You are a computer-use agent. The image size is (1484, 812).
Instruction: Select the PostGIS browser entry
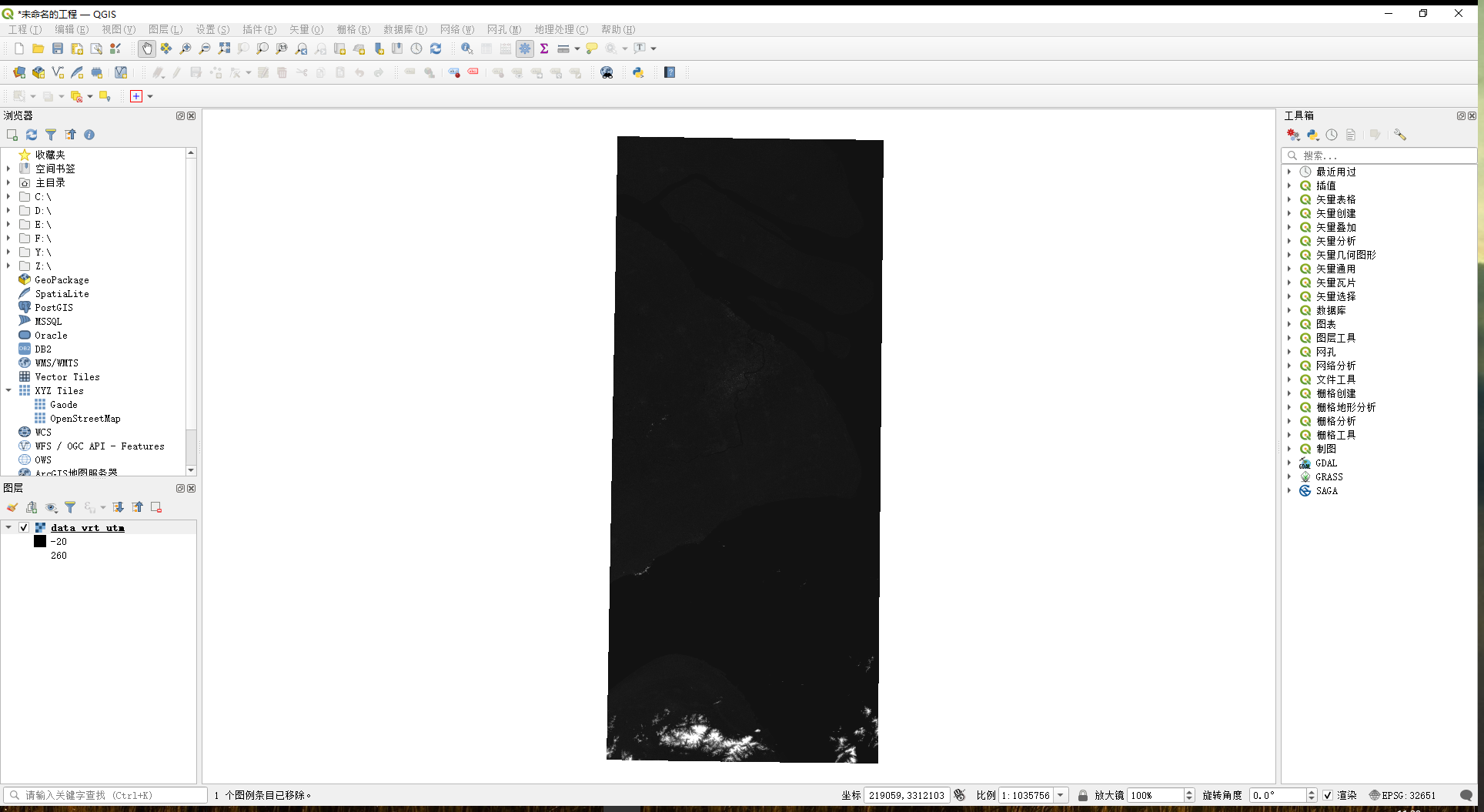click(x=54, y=307)
